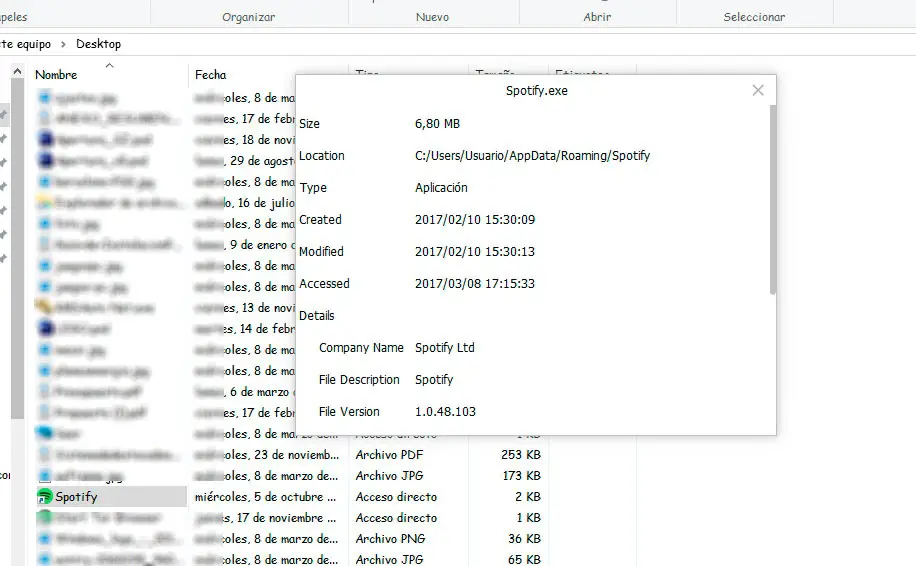Click the '13 de novi' date cell

pyautogui.click(x=245, y=308)
